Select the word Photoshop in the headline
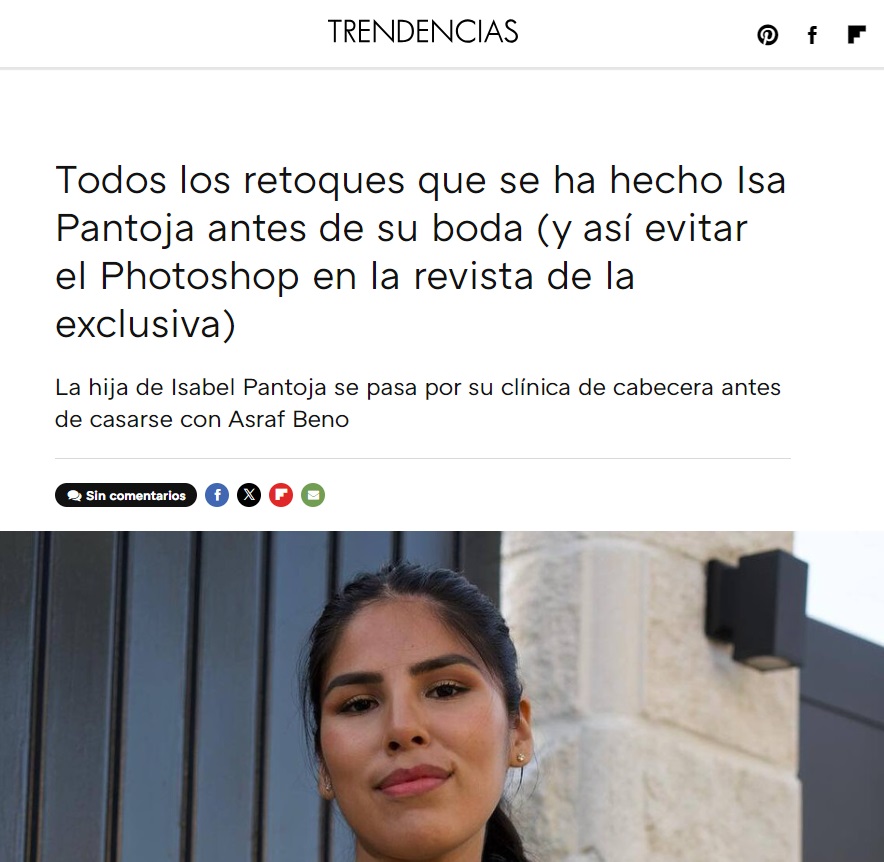Viewport: 884px width, 862px height. coord(200,277)
